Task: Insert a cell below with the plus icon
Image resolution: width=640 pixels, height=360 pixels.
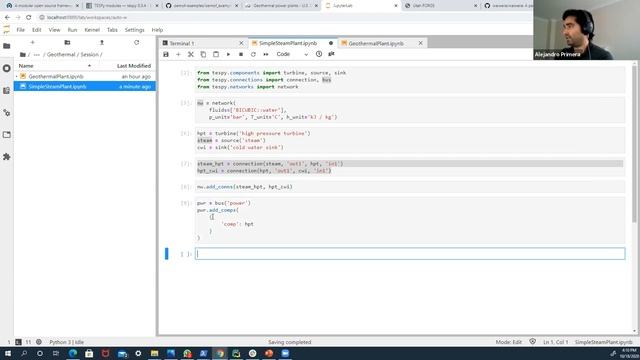Action: tap(178, 54)
